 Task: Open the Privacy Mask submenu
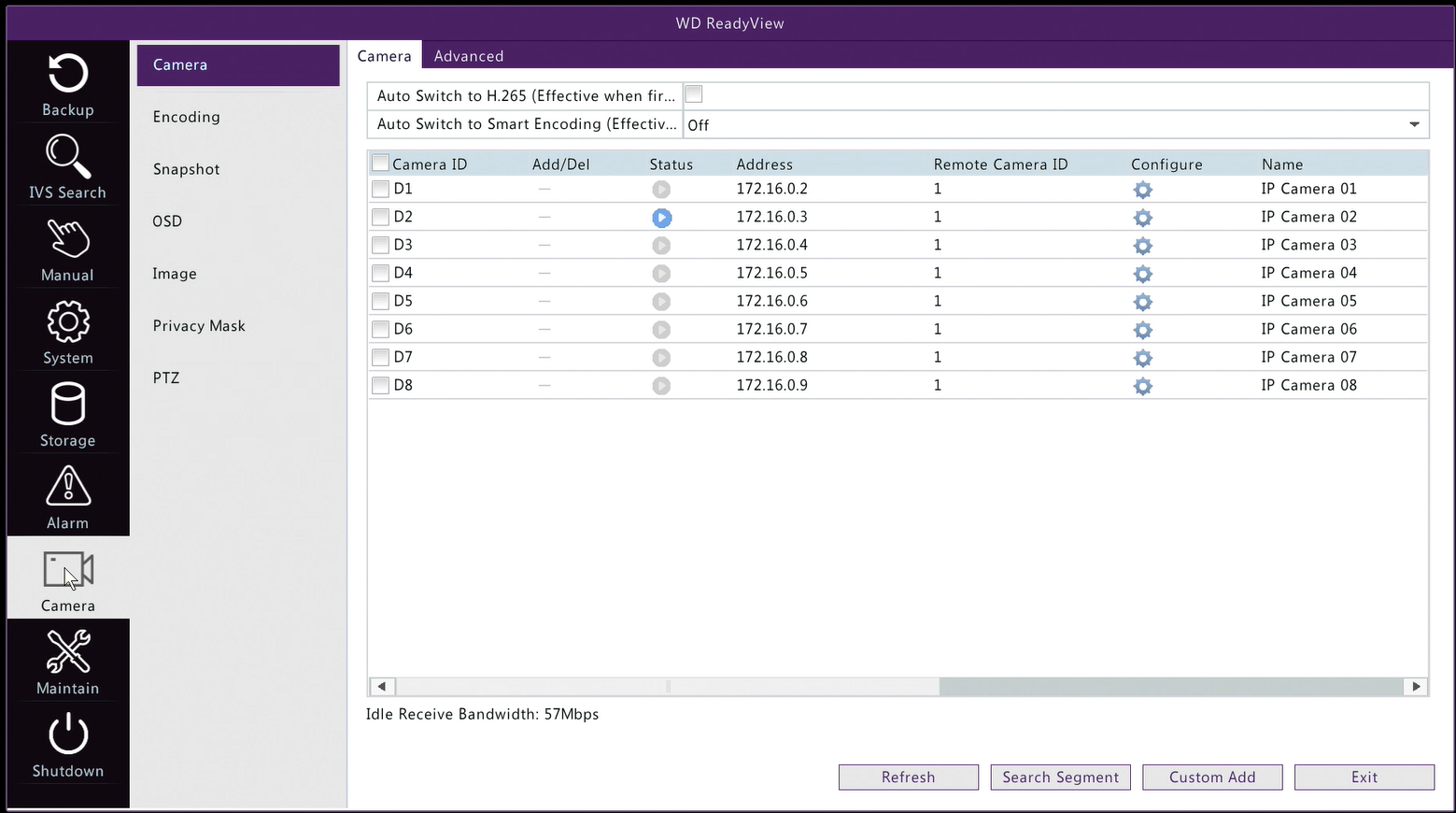[x=199, y=326]
